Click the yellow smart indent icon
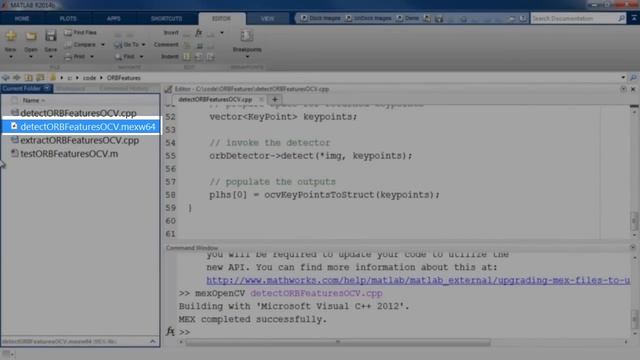The image size is (640, 360). 187,56
